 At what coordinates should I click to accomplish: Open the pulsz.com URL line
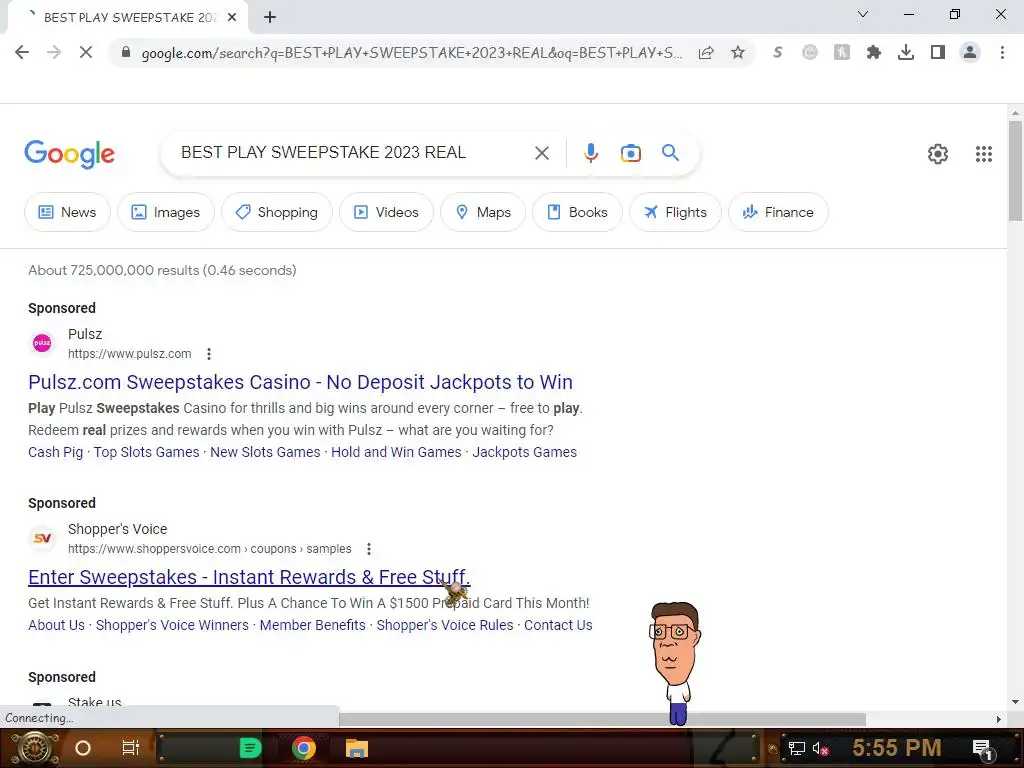[x=129, y=353]
